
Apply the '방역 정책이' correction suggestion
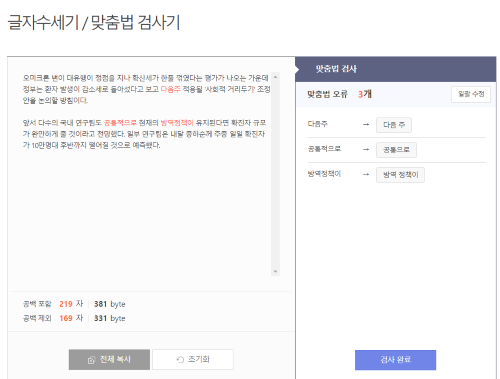pos(400,175)
